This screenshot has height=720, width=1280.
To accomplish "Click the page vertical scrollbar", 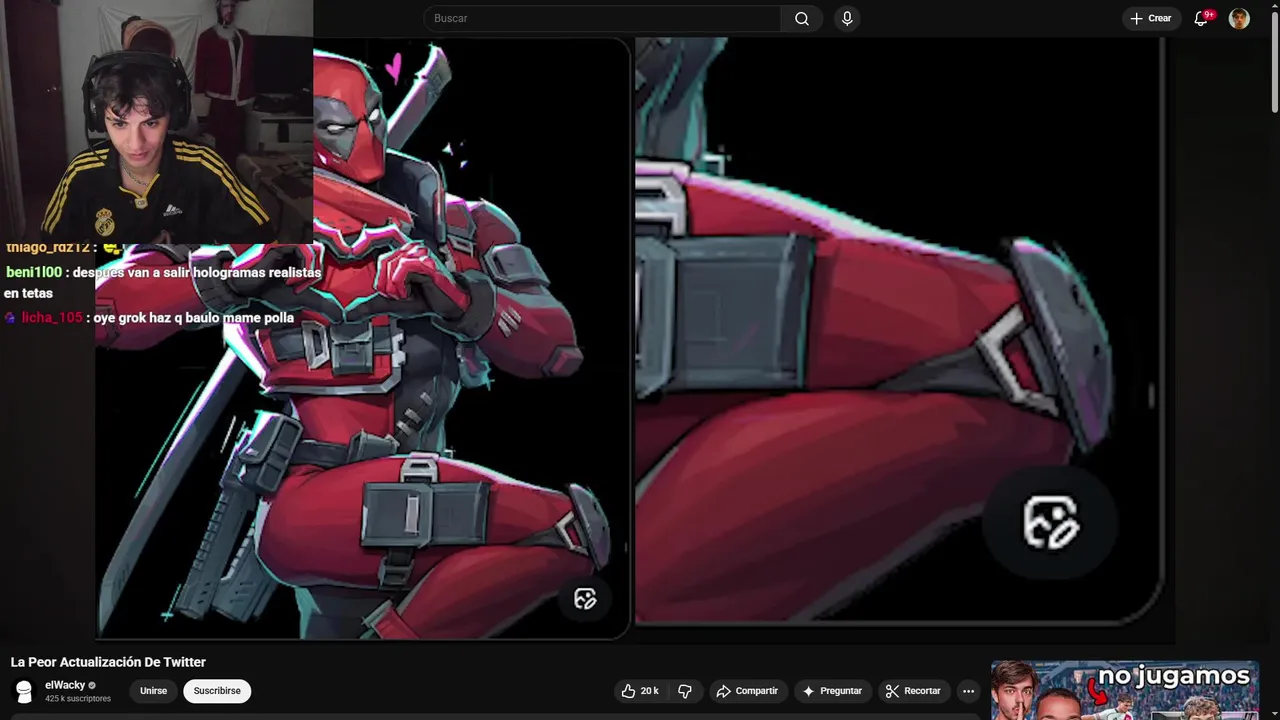I will point(1274,60).
